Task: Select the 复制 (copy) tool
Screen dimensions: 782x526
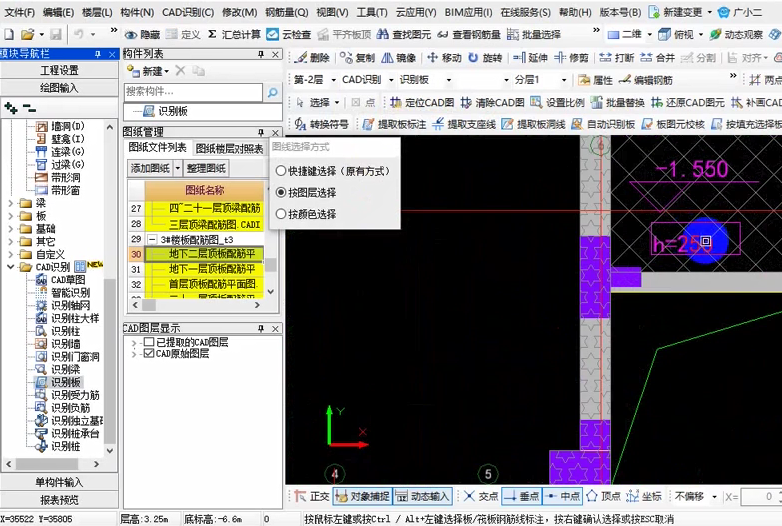Action: (357, 58)
